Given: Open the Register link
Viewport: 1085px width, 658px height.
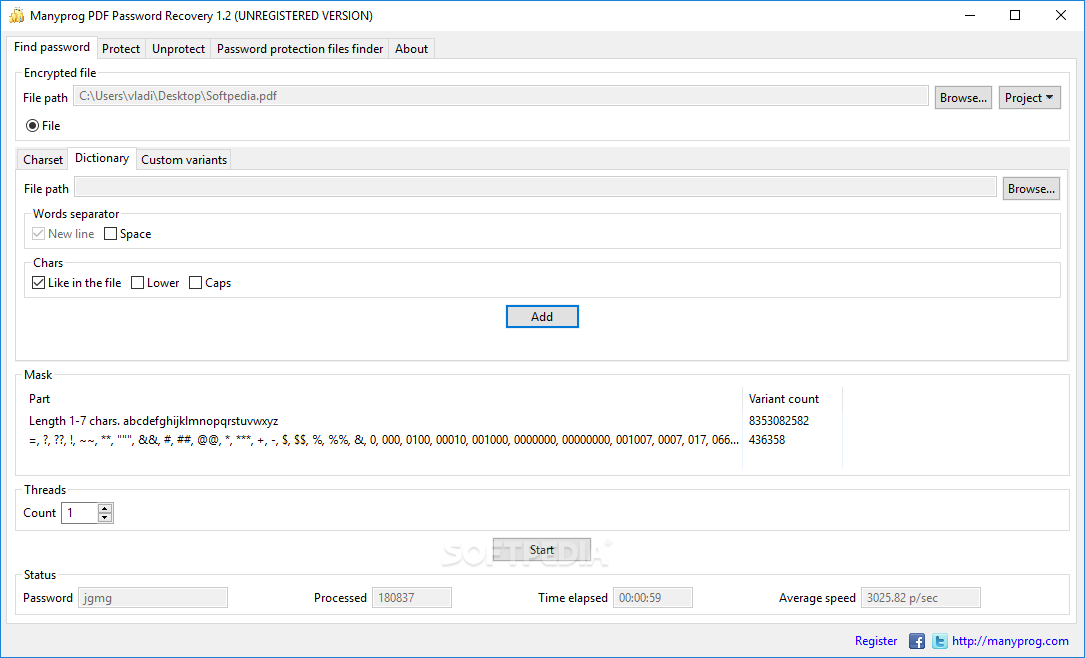Looking at the screenshot, I should click(876, 641).
